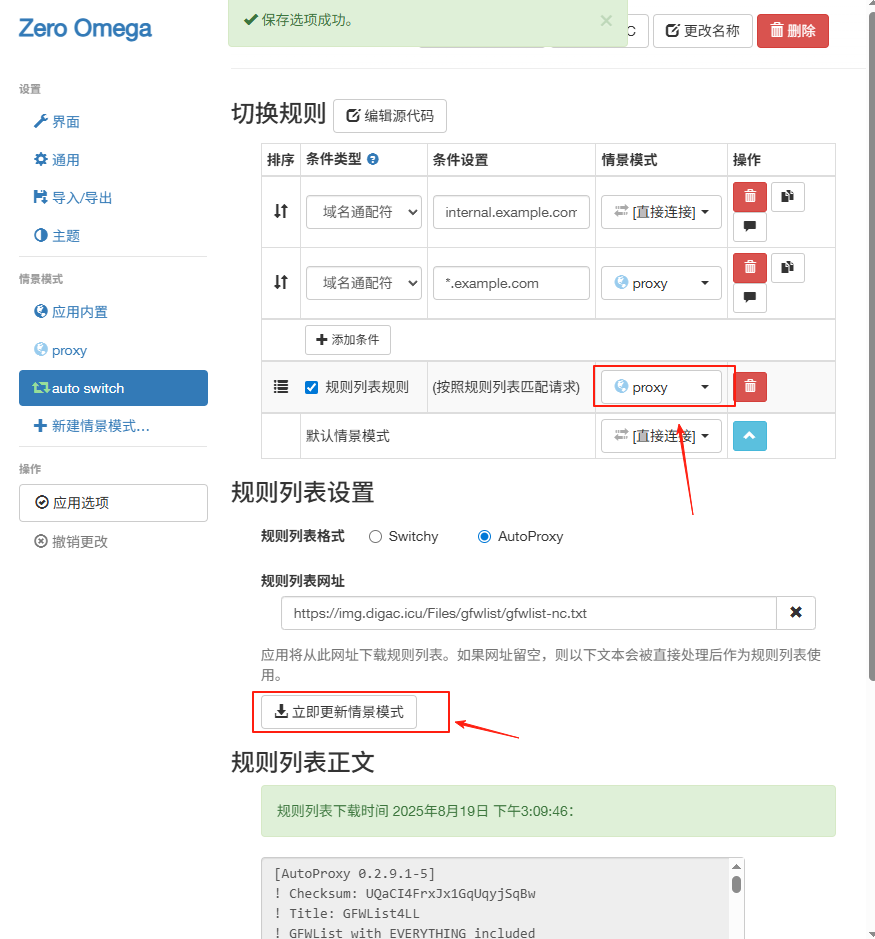Duplicate the internal.example.com rule
This screenshot has width=875, height=939.
(x=787, y=197)
